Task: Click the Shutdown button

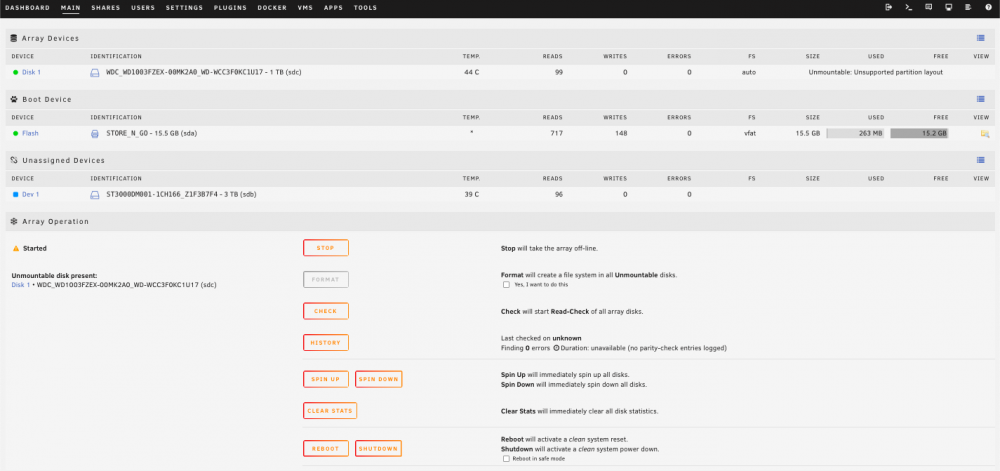Action: (x=379, y=449)
